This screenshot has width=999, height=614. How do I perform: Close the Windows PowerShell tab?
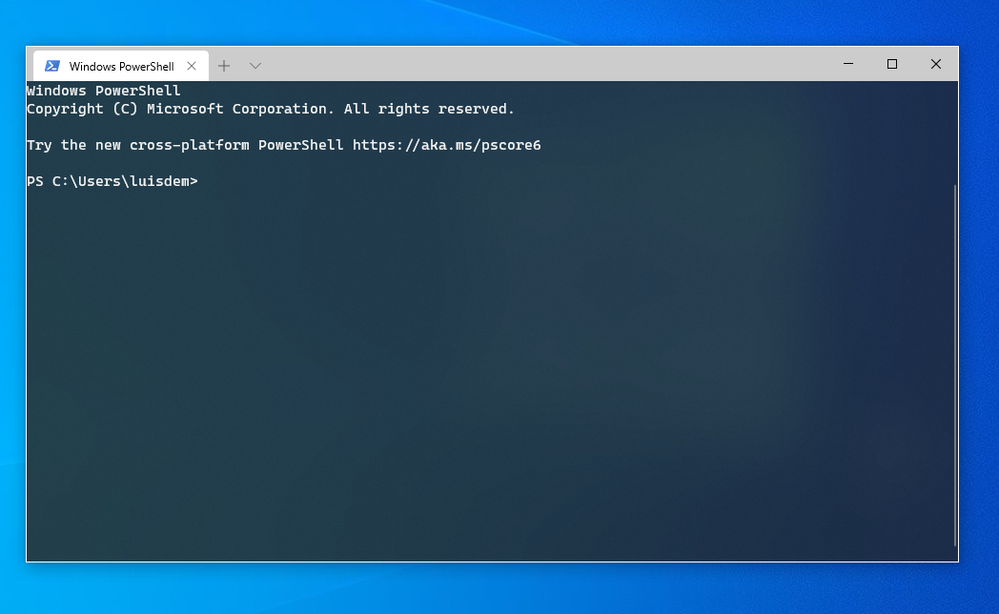coord(191,66)
